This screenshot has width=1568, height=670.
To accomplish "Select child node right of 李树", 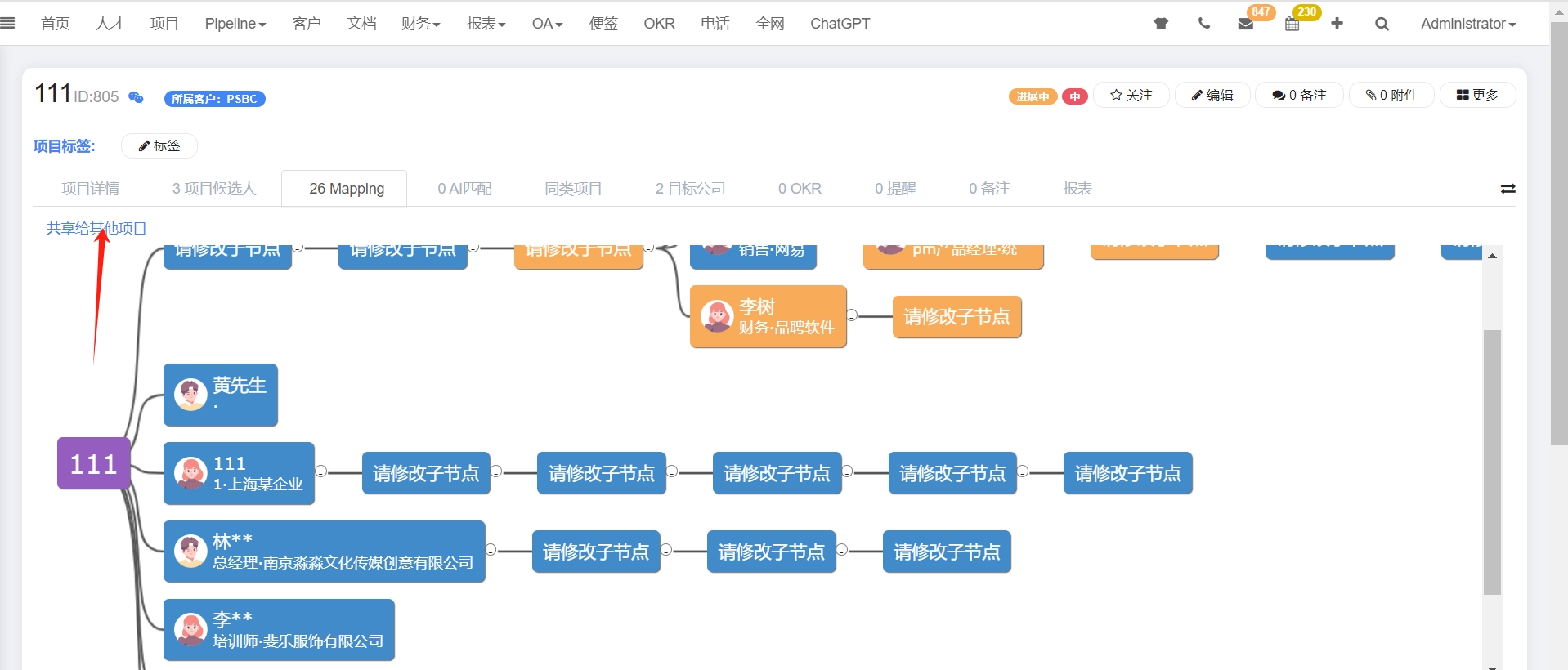I will pos(956,316).
